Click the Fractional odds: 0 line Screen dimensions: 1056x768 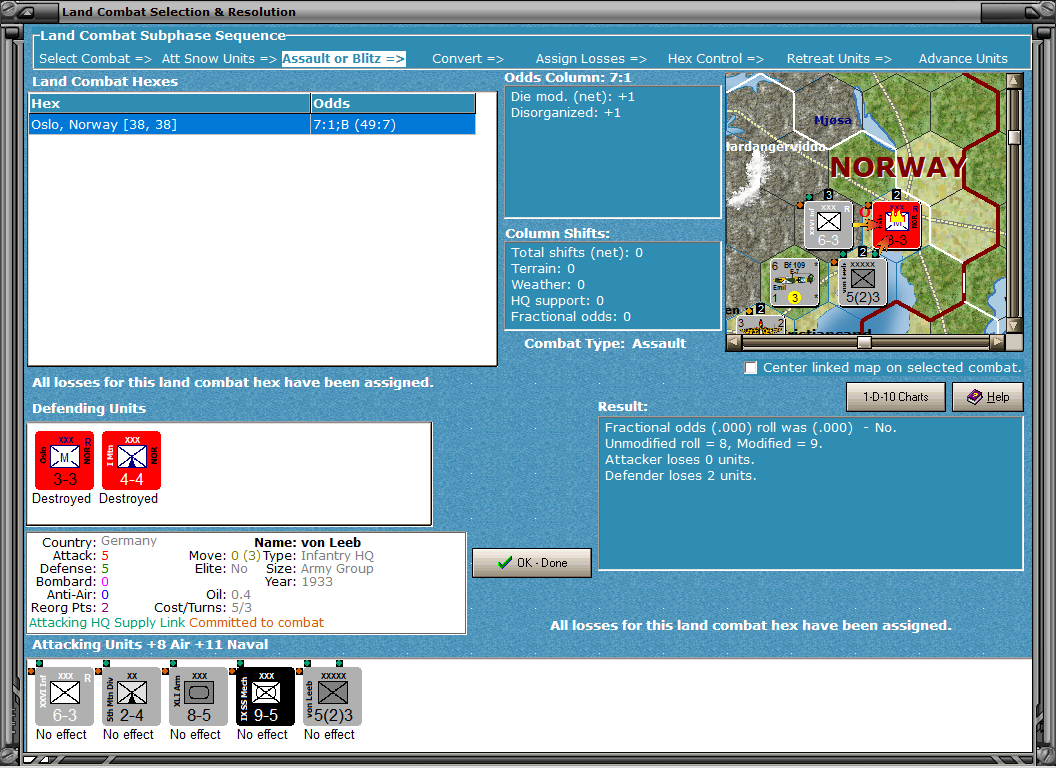pos(570,317)
